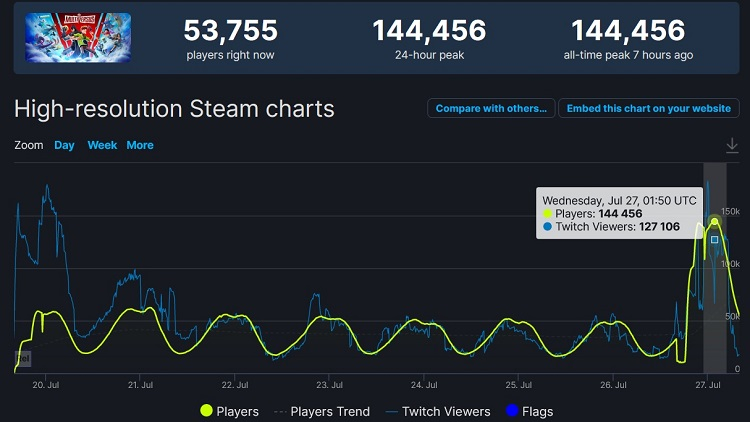Click the chart download arrow icon
Viewport: 750px width, 422px height.
(732, 146)
